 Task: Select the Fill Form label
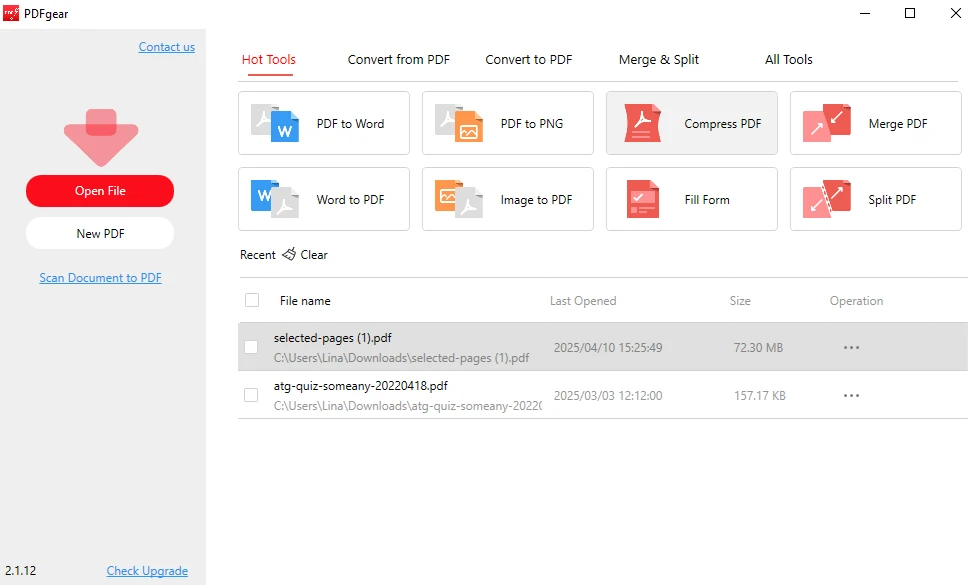(707, 200)
